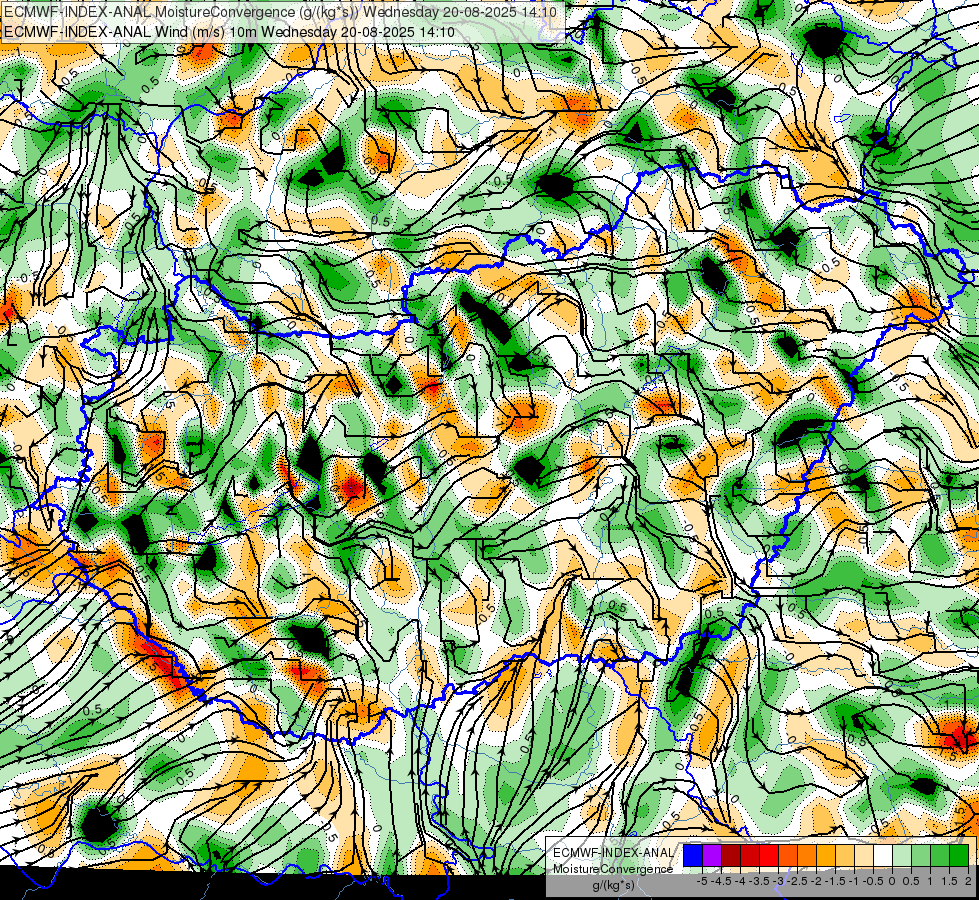Click the "-4" legend tick label
Screen dimensions: 979x900
coord(740,881)
